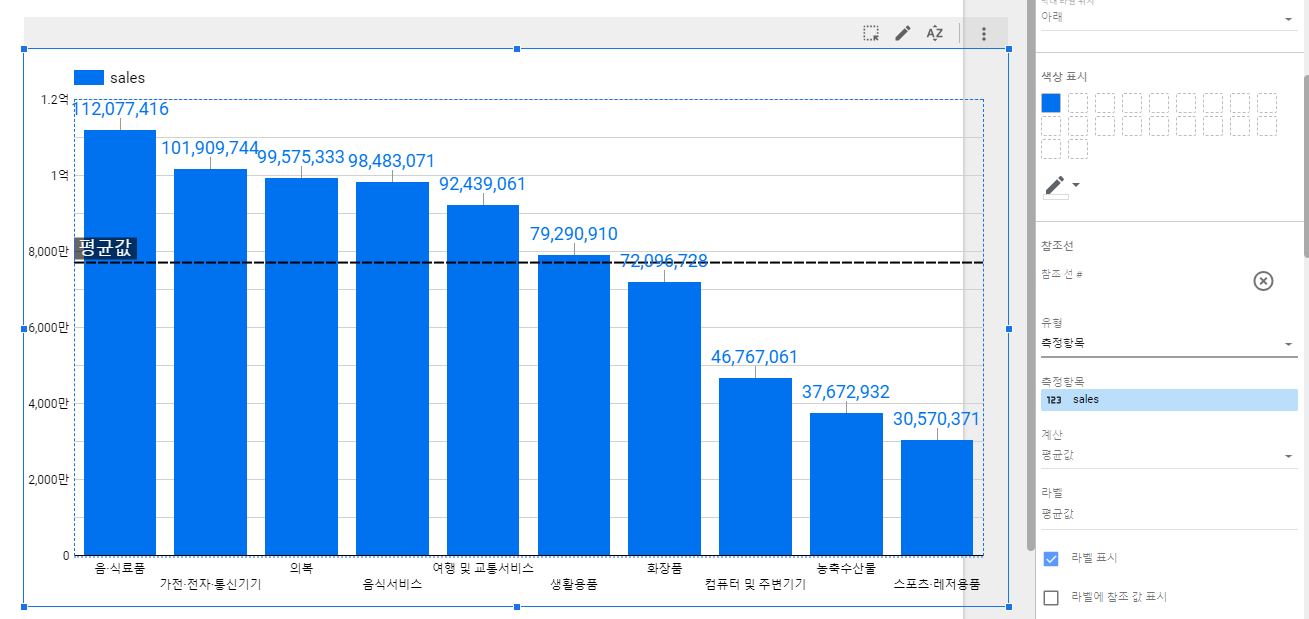
Task: Click the 라벨 text field containing 평균값
Action: pos(1169,515)
